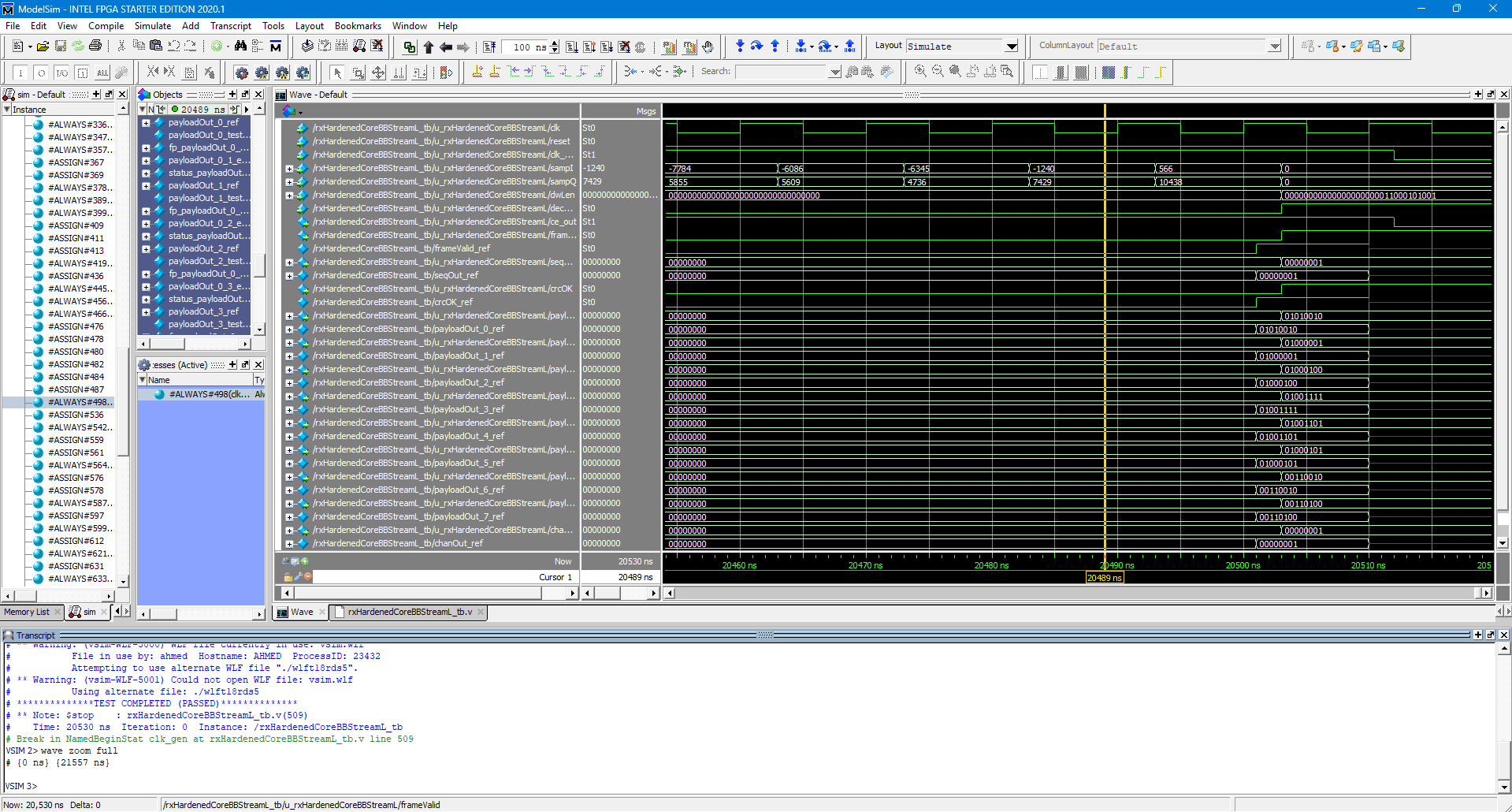Image resolution: width=1512 pixels, height=812 pixels.
Task: Click the Break simulation icon
Action: (624, 47)
